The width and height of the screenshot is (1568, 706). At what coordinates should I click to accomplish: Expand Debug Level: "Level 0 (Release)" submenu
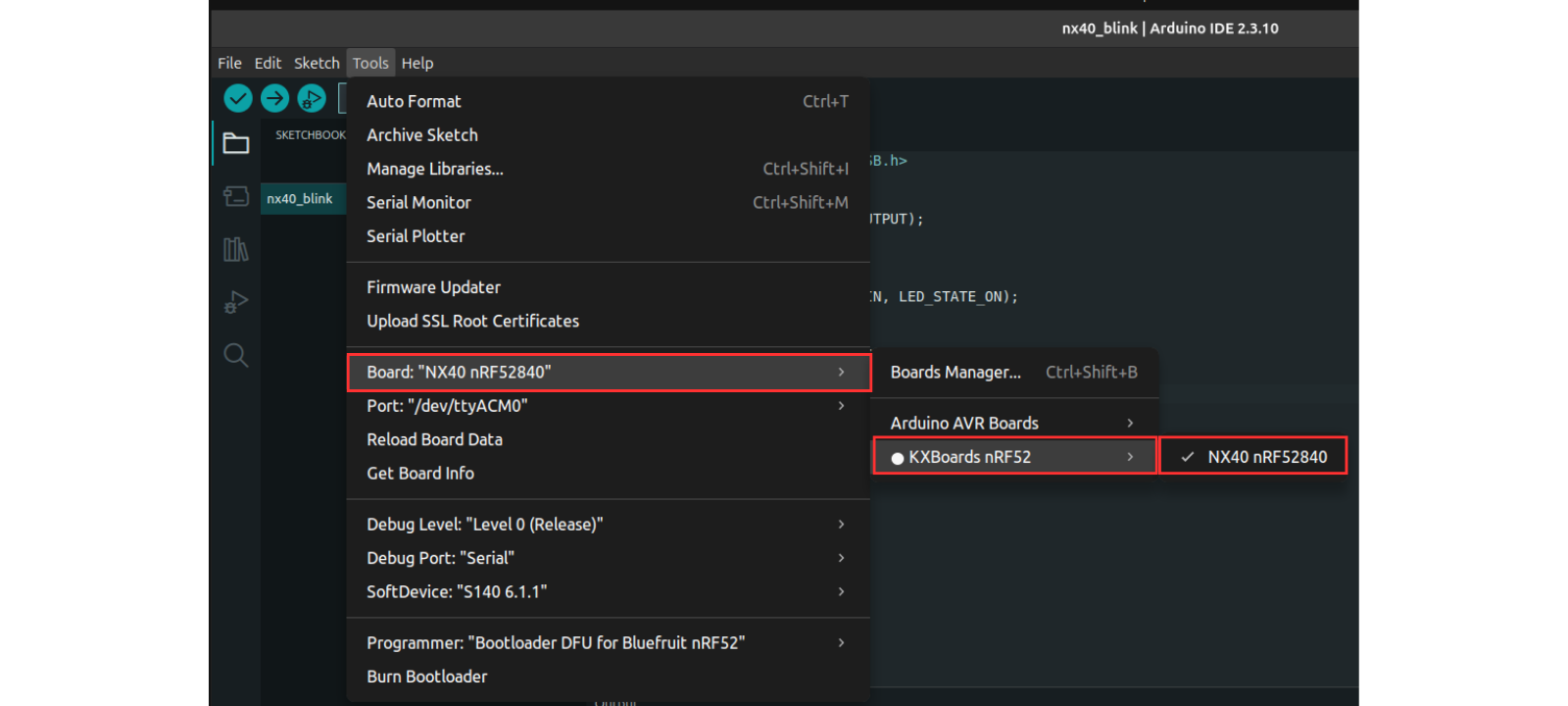click(609, 525)
